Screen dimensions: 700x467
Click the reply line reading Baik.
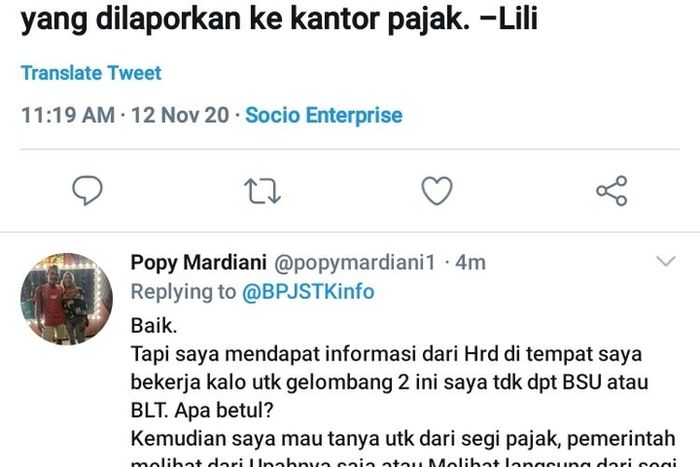click(154, 325)
